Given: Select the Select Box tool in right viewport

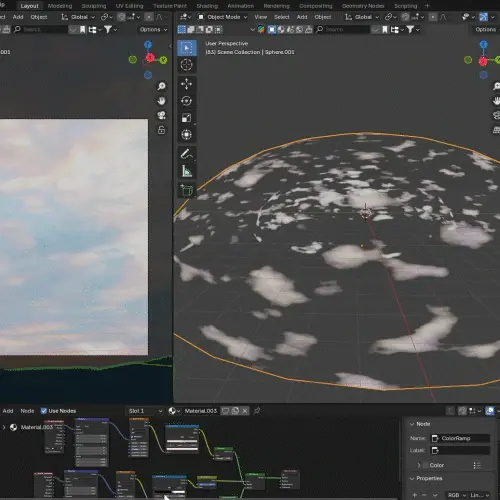Looking at the screenshot, I should (186, 48).
